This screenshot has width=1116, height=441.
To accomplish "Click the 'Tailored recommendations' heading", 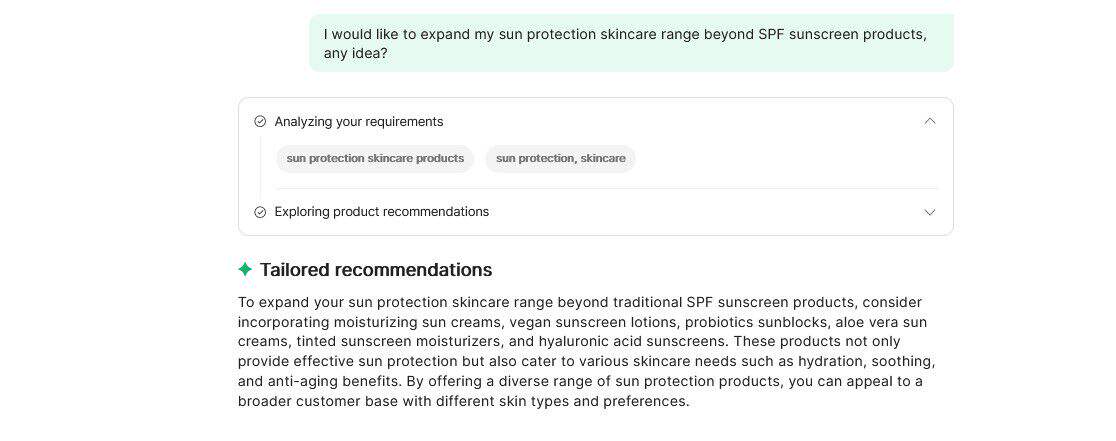I will [375, 269].
